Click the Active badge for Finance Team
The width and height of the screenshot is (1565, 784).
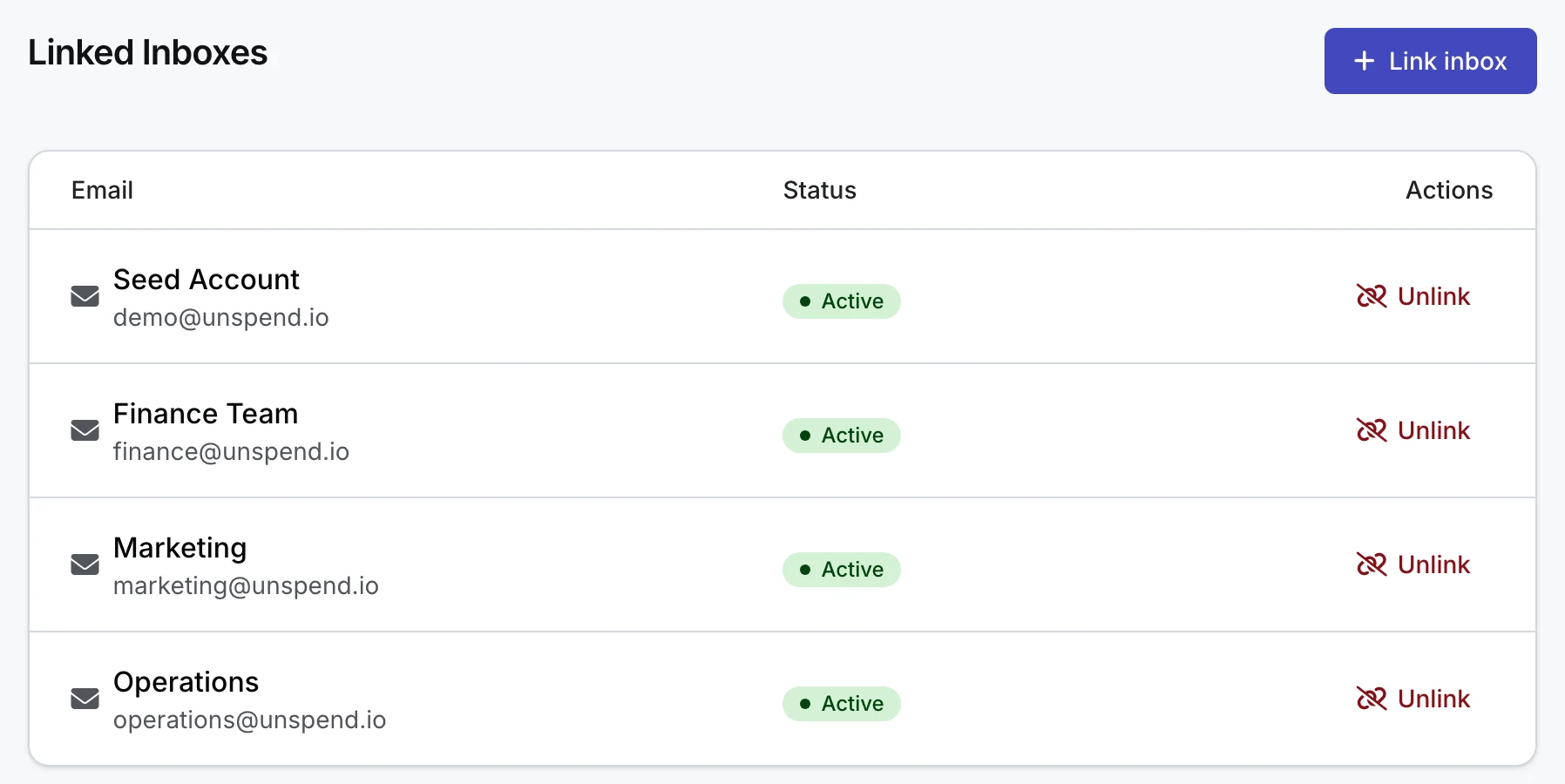point(841,436)
